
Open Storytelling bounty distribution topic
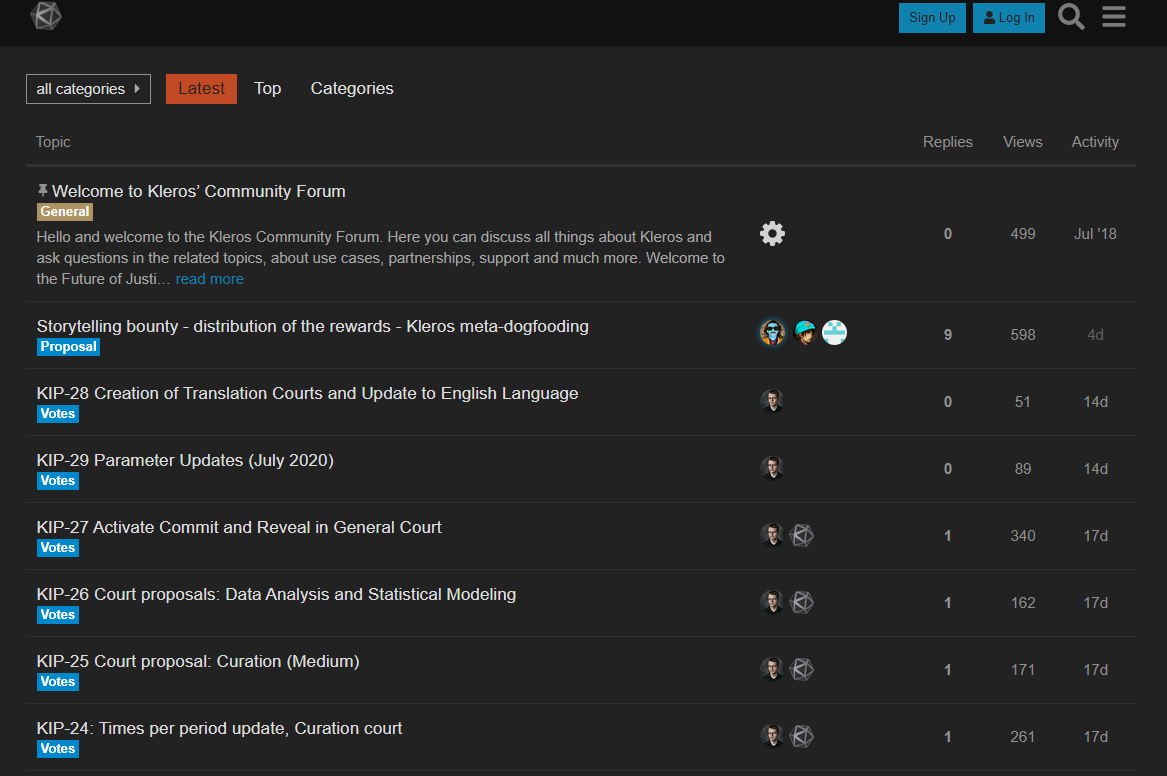[x=313, y=327]
